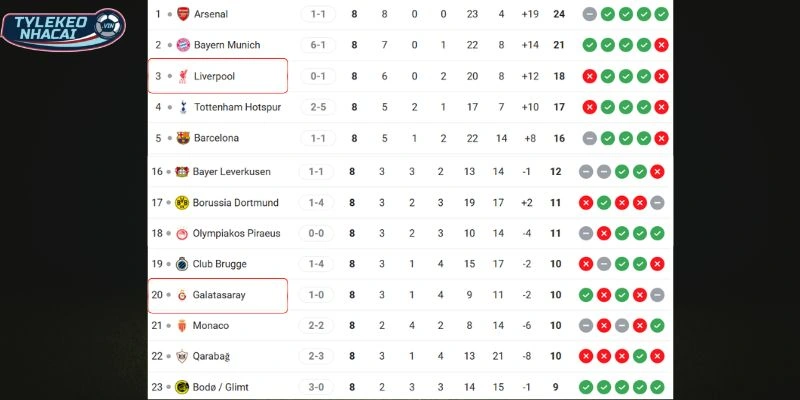Click the Arsenal club crest icon
The width and height of the screenshot is (800, 400).
[x=182, y=15]
